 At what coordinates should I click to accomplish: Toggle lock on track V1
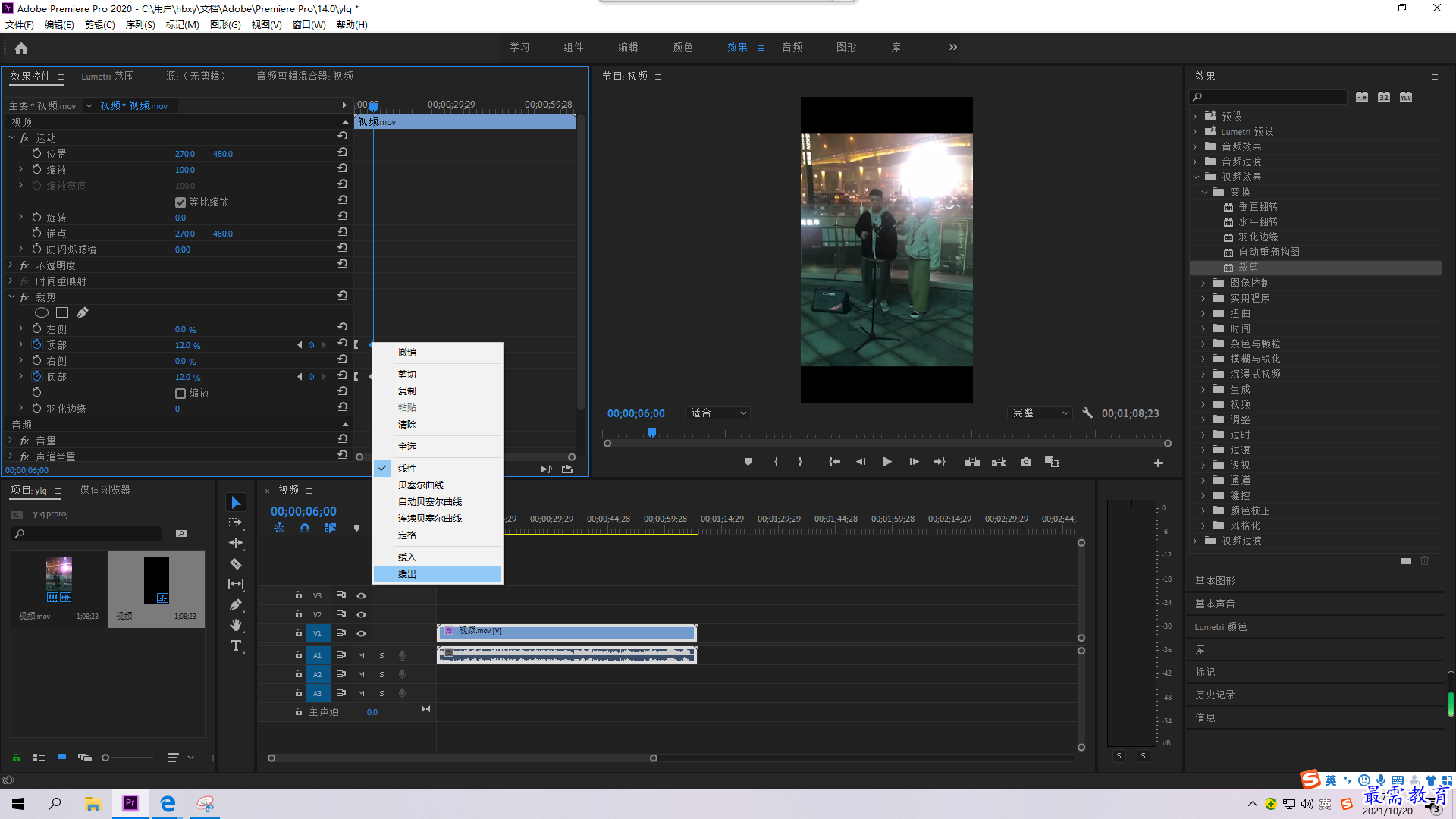[x=299, y=633]
